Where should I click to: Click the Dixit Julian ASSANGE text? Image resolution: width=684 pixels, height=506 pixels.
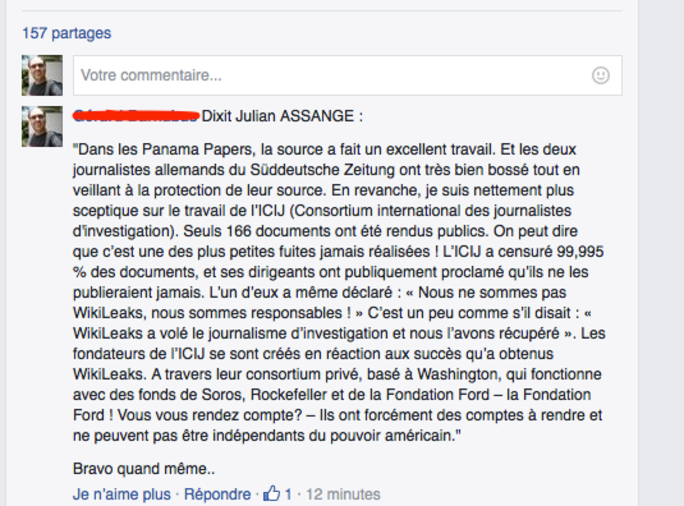coord(282,116)
